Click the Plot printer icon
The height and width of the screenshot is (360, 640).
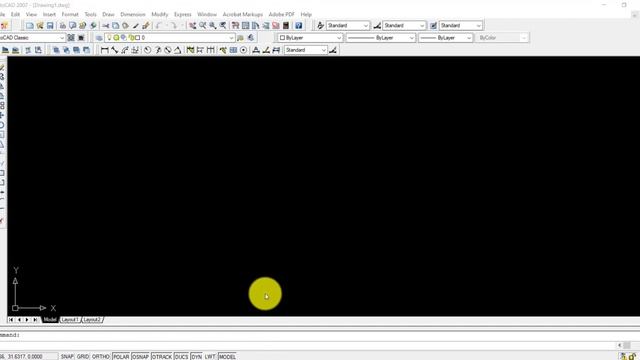click(x=63, y=26)
